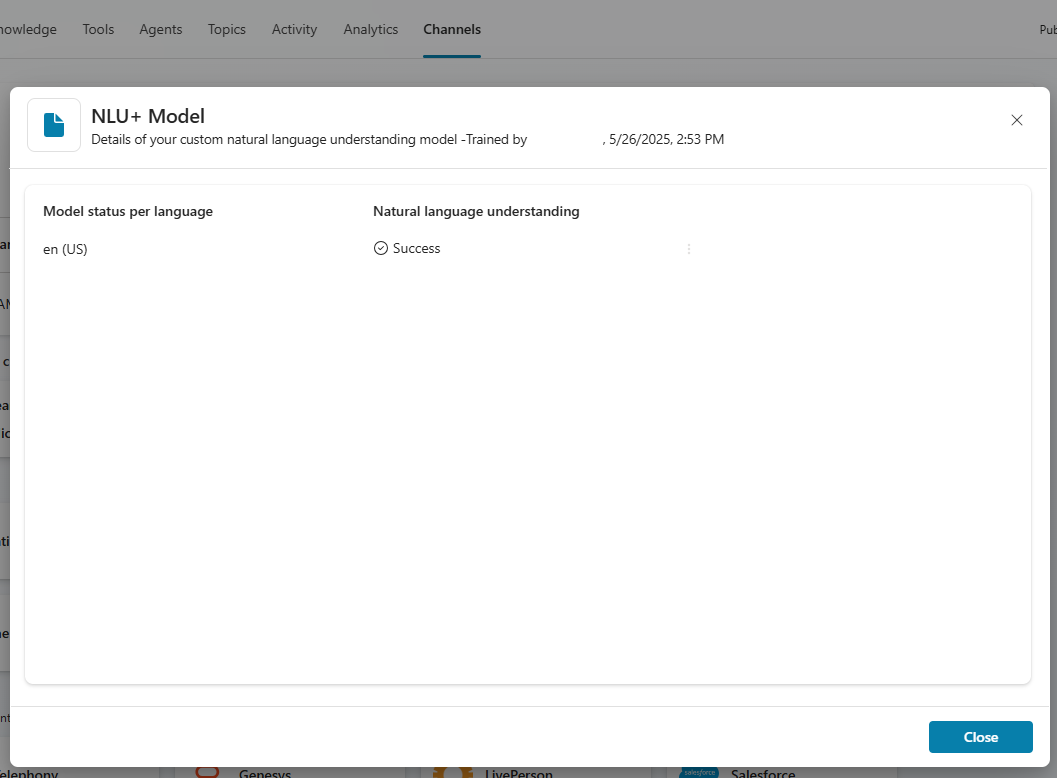The width and height of the screenshot is (1057, 778).
Task: Click the Genesys channel icon
Action: [x=207, y=771]
